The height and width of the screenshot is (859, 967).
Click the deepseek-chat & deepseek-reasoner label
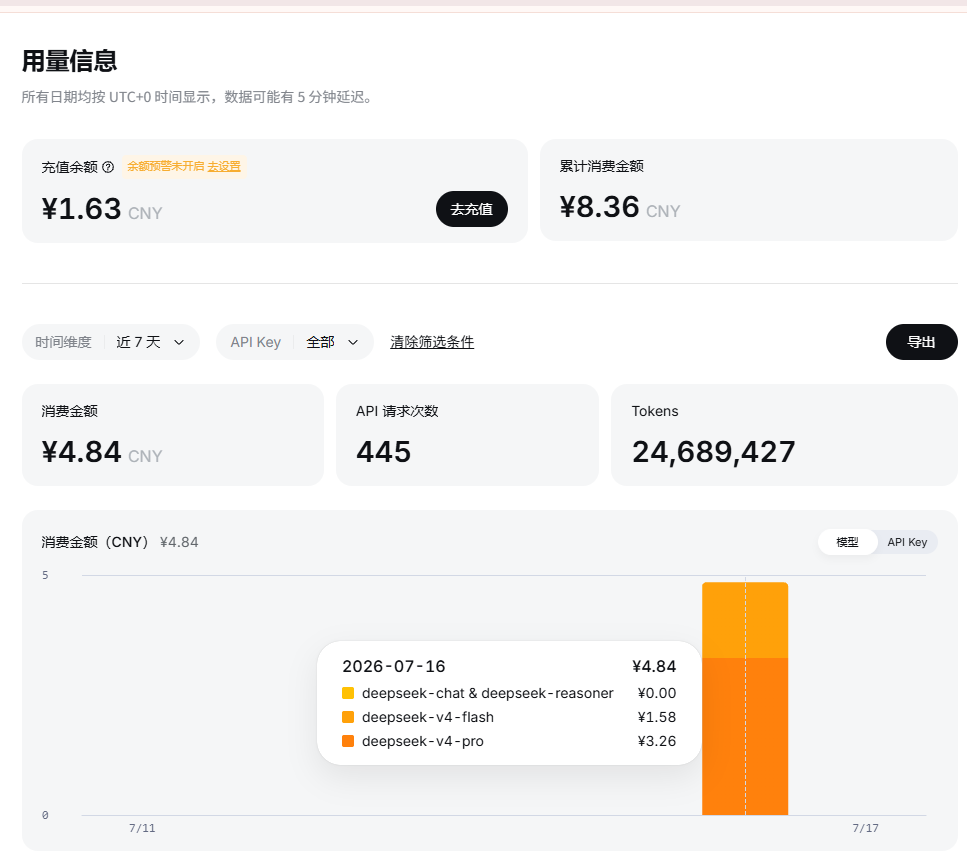[487, 693]
